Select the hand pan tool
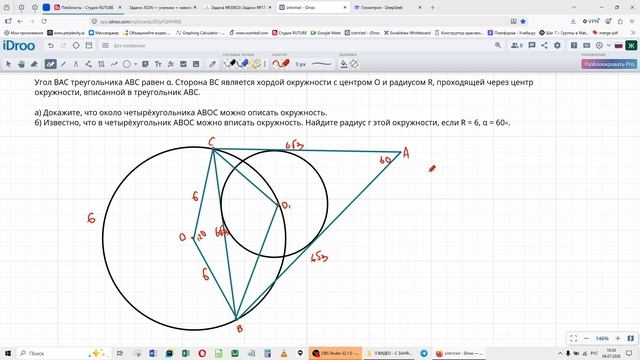Image resolution: width=640 pixels, height=360 pixels. [x=21, y=64]
